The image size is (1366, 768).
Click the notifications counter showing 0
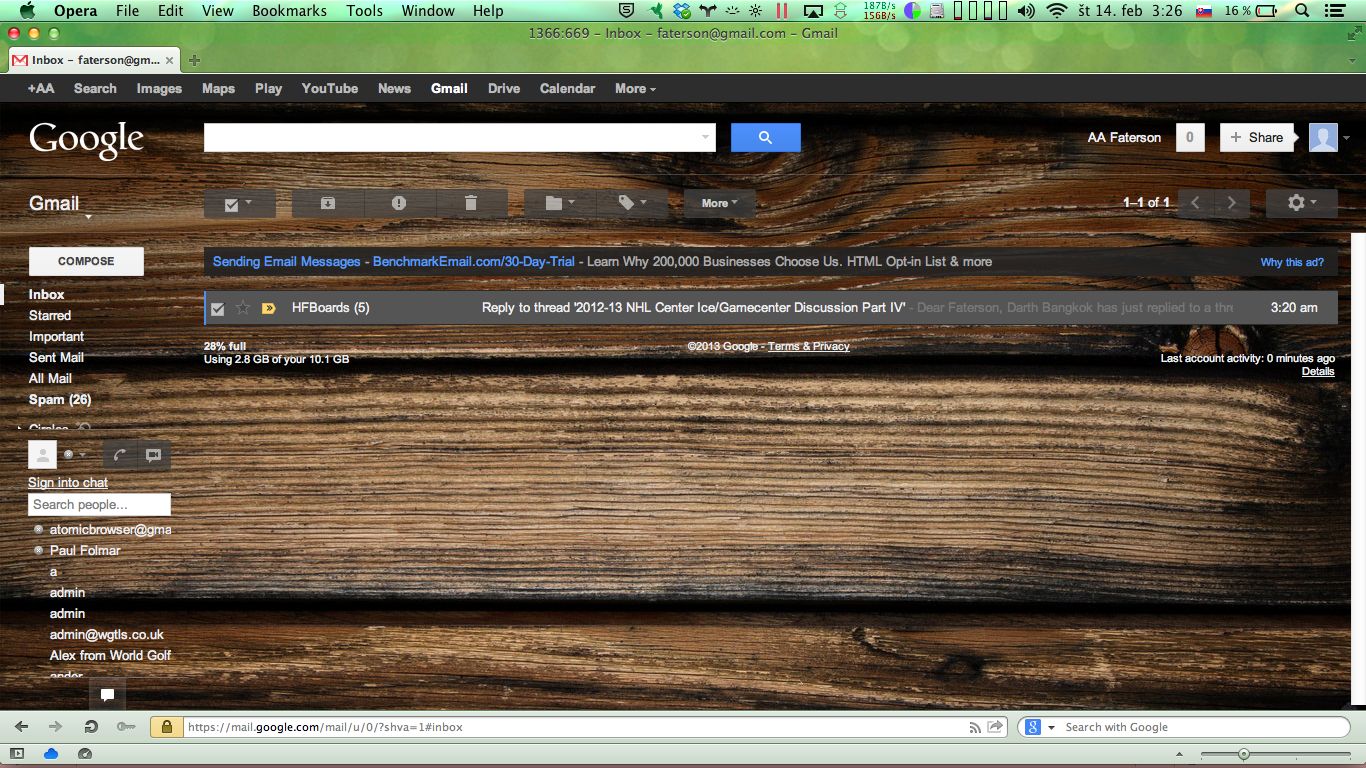[x=1189, y=138]
